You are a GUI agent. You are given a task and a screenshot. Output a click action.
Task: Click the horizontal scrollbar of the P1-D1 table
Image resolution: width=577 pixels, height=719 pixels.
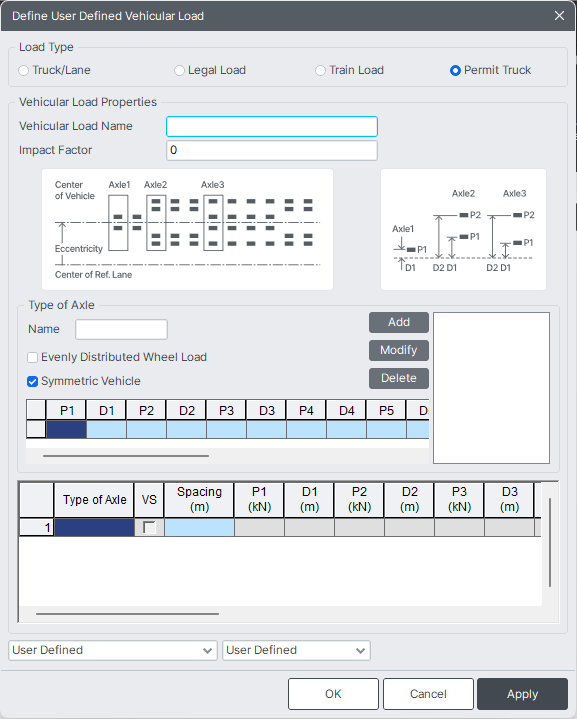[x=126, y=456]
